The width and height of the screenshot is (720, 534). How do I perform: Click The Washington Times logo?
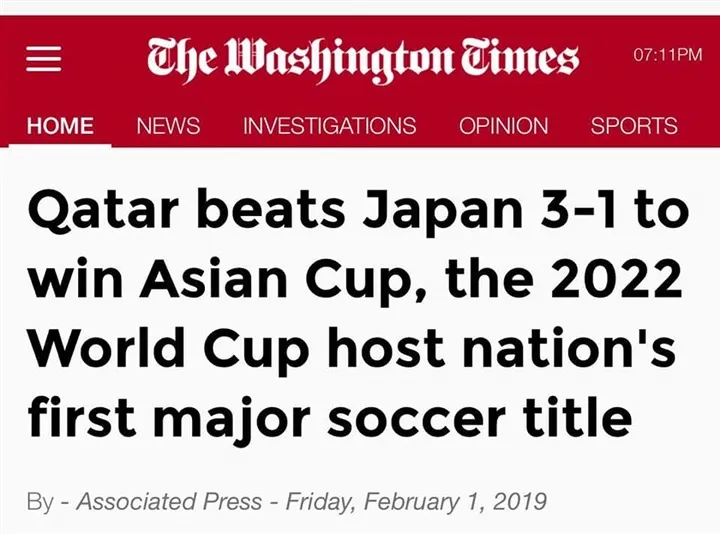click(363, 58)
